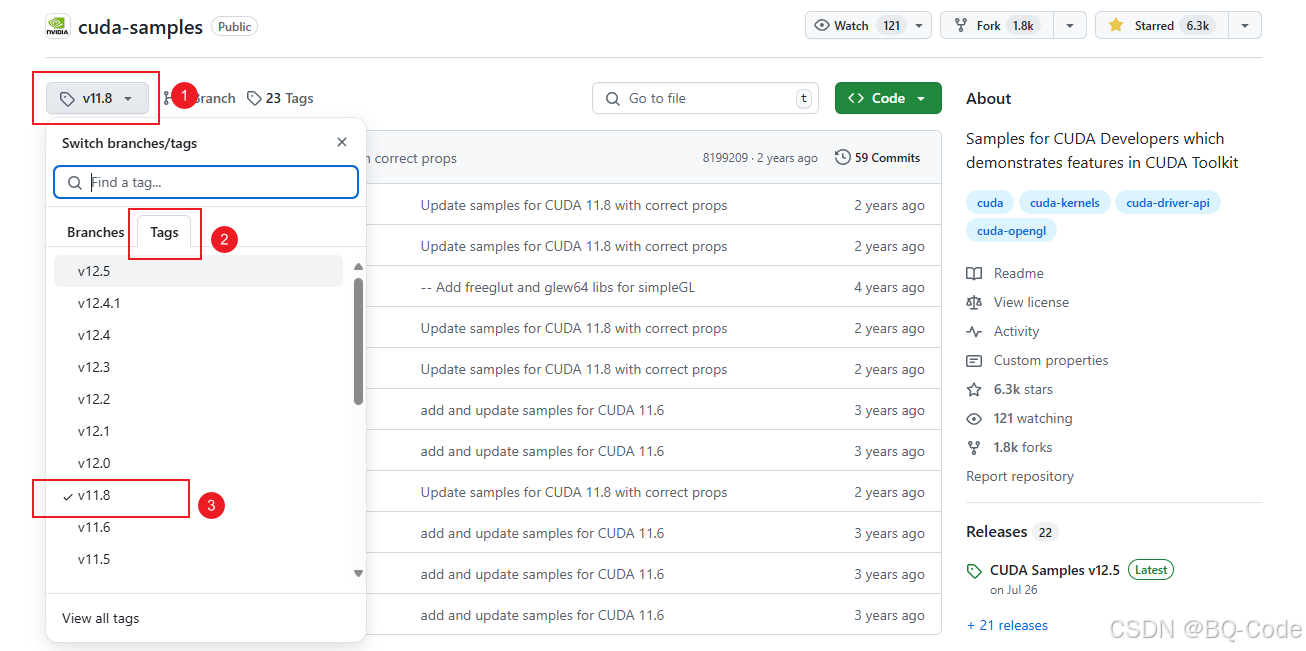
Task: Click the cuda topic tag
Action: [x=990, y=202]
